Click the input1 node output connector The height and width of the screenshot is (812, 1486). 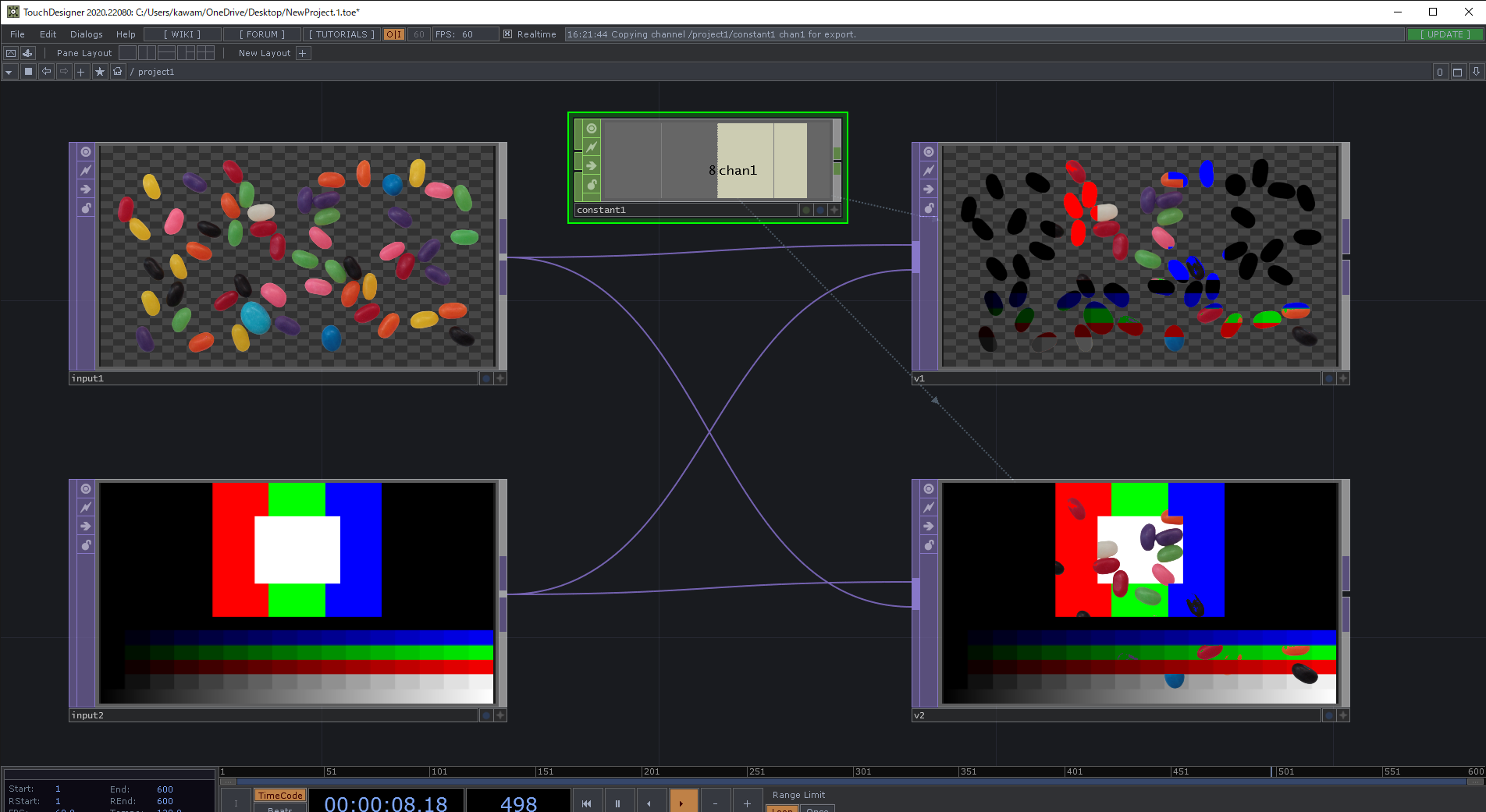(x=503, y=257)
